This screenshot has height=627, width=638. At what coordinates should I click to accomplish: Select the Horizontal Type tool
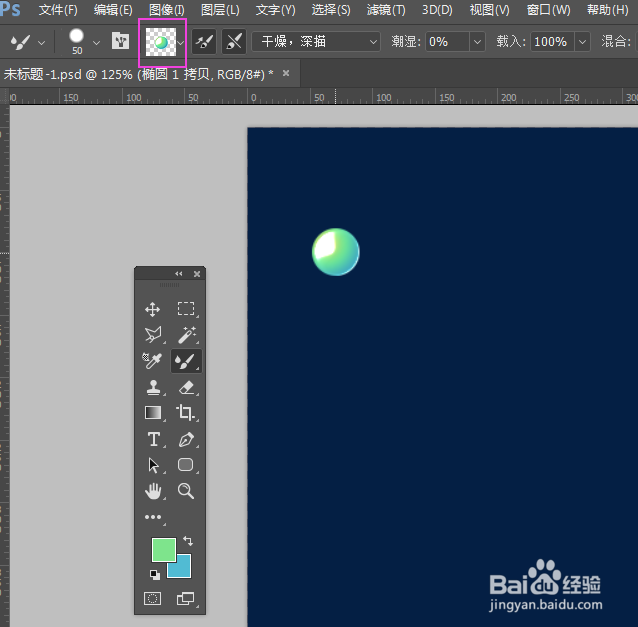153,439
